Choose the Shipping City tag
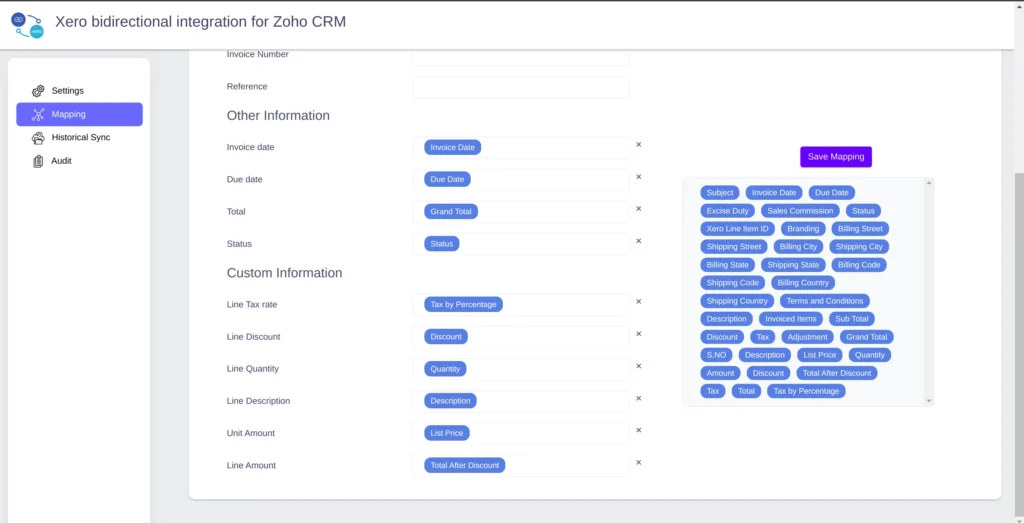The height and width of the screenshot is (523, 1024). point(859,247)
